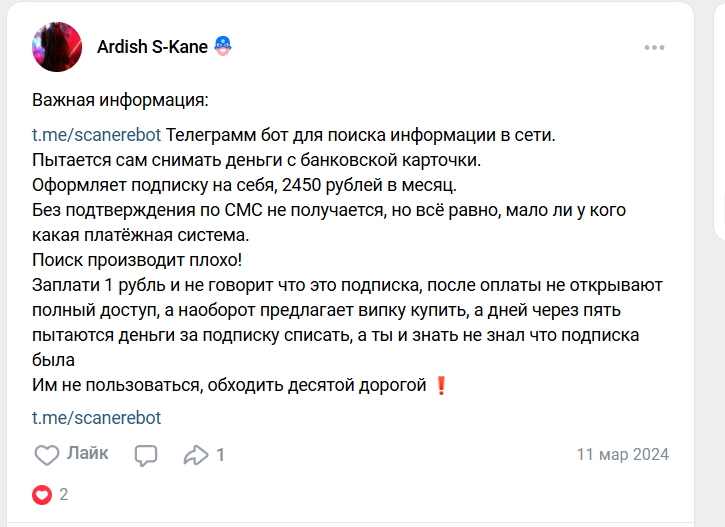This screenshot has height=527, width=725.
Task: Click the share count "1"
Action: point(220,455)
